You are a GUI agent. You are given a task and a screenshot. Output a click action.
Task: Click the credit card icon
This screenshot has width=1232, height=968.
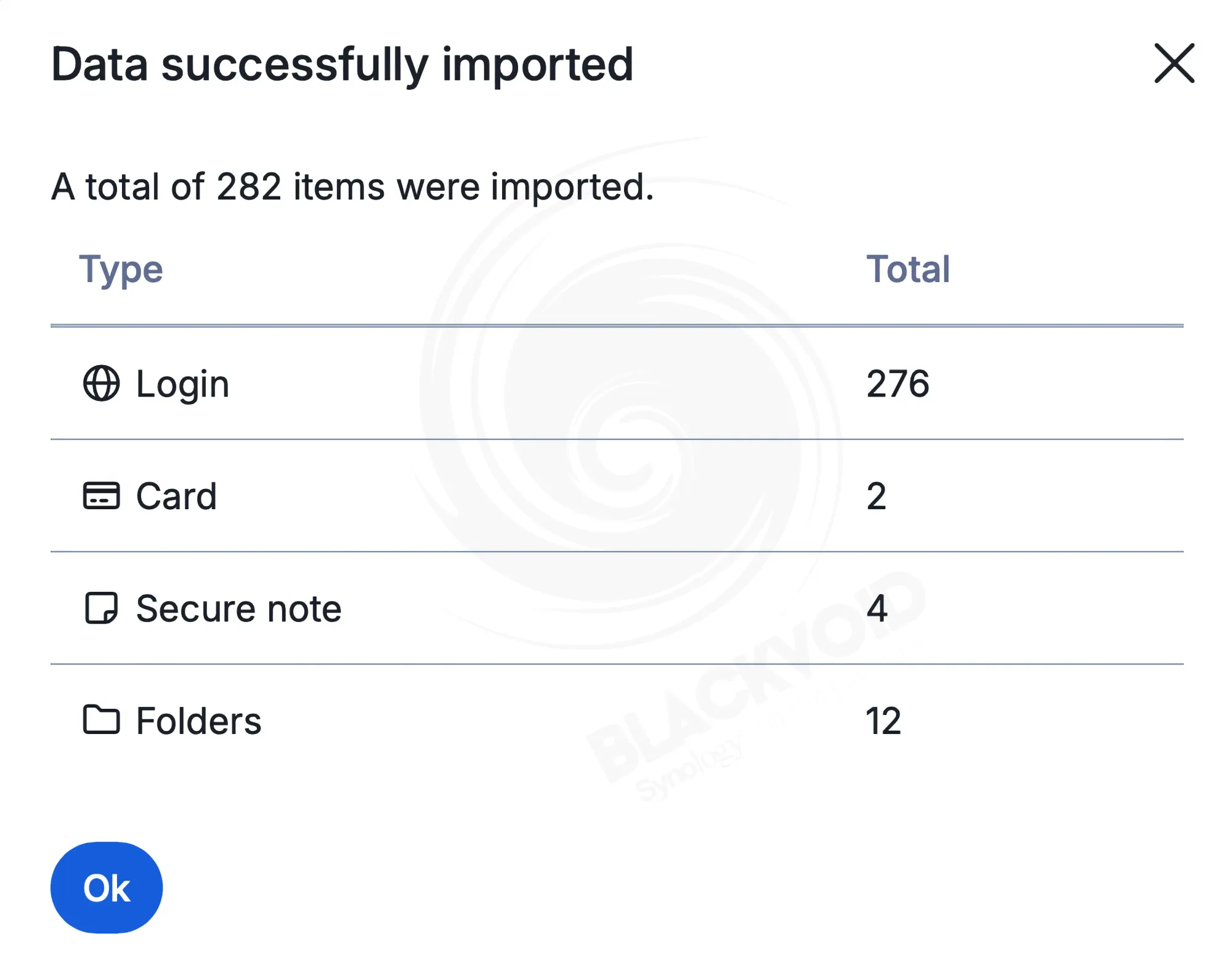[101, 496]
